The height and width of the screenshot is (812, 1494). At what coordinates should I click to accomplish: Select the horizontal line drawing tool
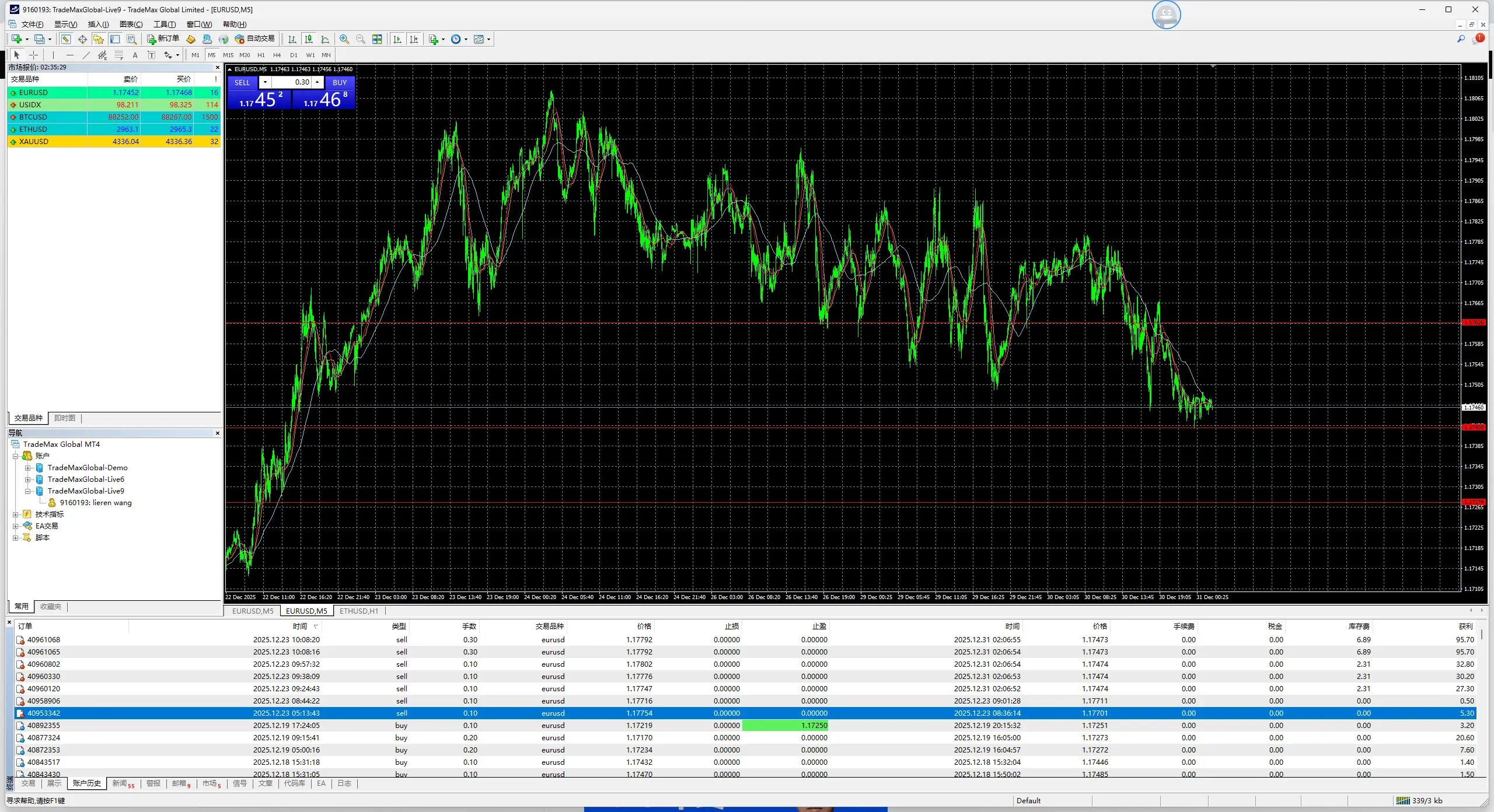click(x=70, y=55)
